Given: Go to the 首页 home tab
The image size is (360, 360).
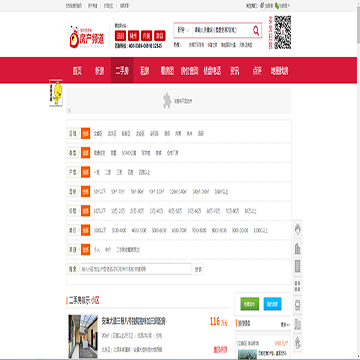Looking at the screenshot, I should 77,71.
